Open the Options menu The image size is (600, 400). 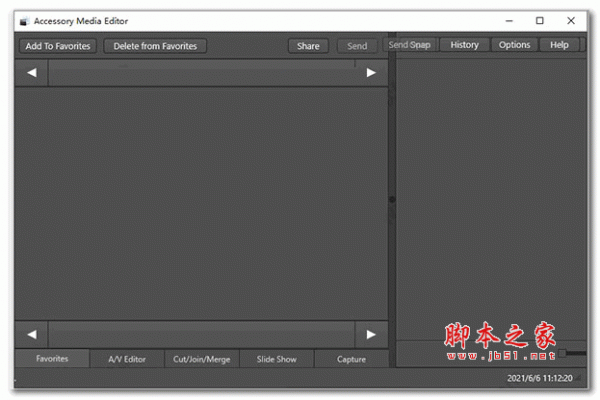click(514, 45)
